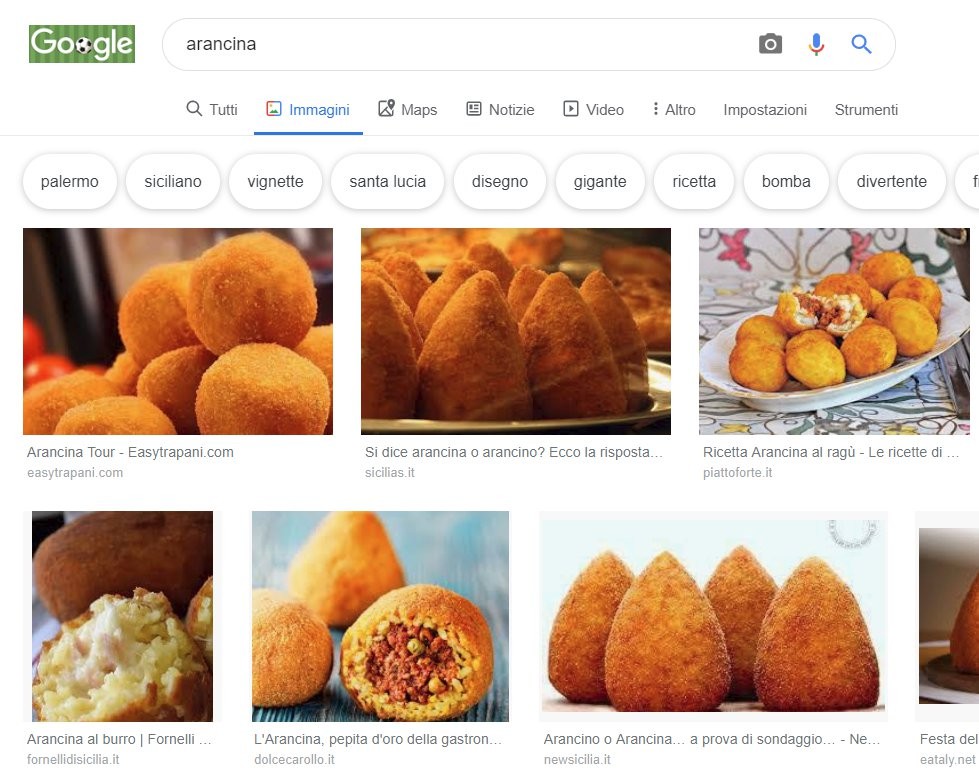Click the gigante filter chip

[x=600, y=182]
